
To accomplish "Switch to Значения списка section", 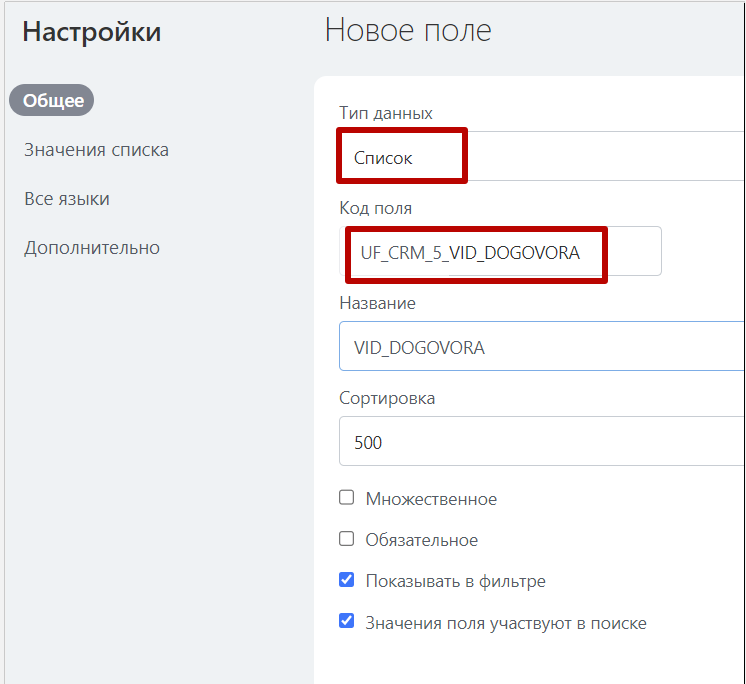I will click(x=96, y=150).
